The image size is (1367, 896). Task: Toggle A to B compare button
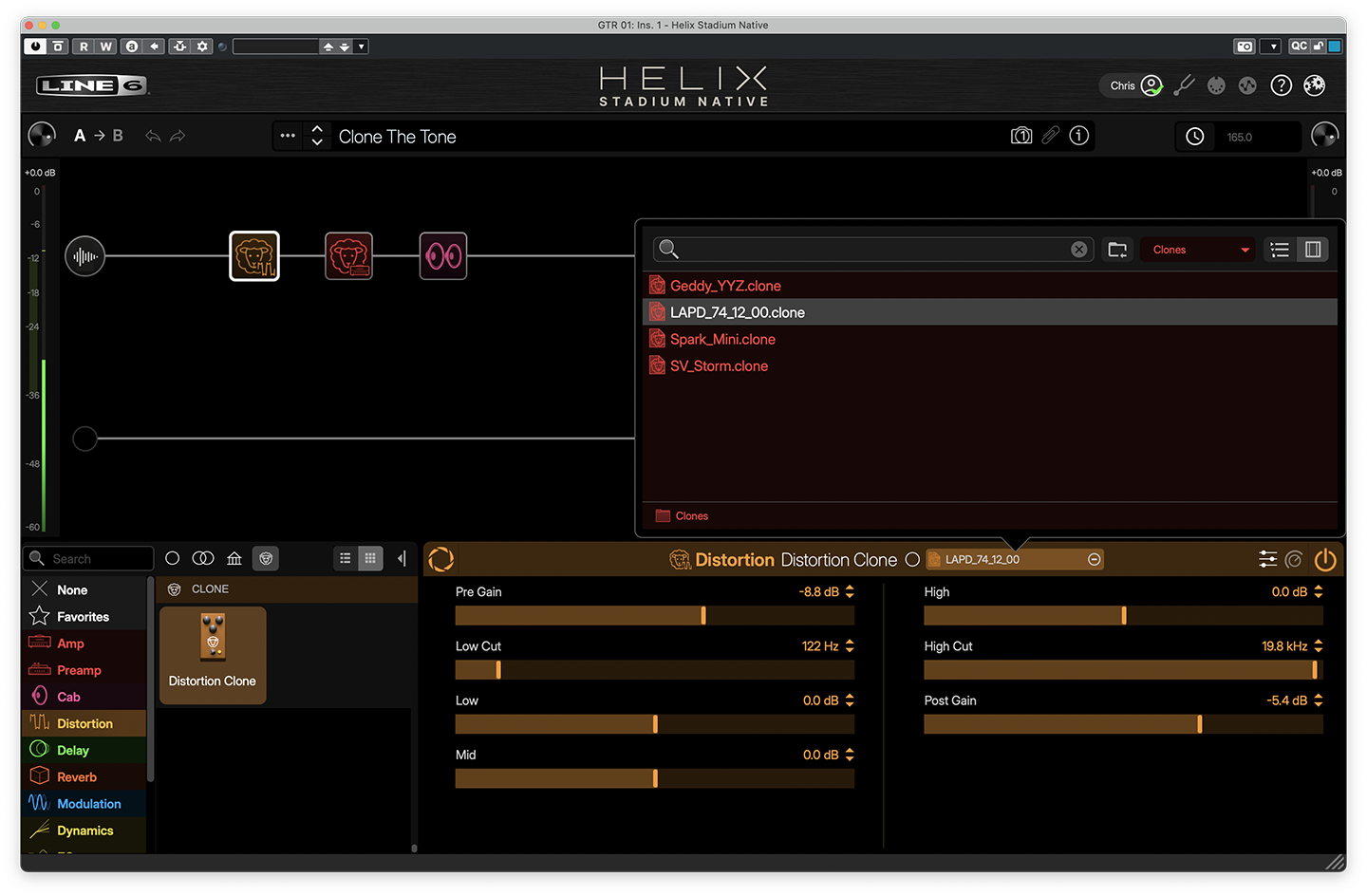99,136
